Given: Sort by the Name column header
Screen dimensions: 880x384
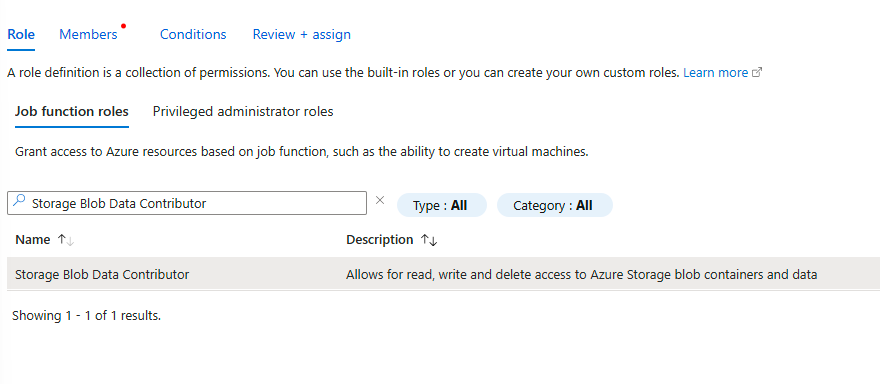Looking at the screenshot, I should [33, 240].
